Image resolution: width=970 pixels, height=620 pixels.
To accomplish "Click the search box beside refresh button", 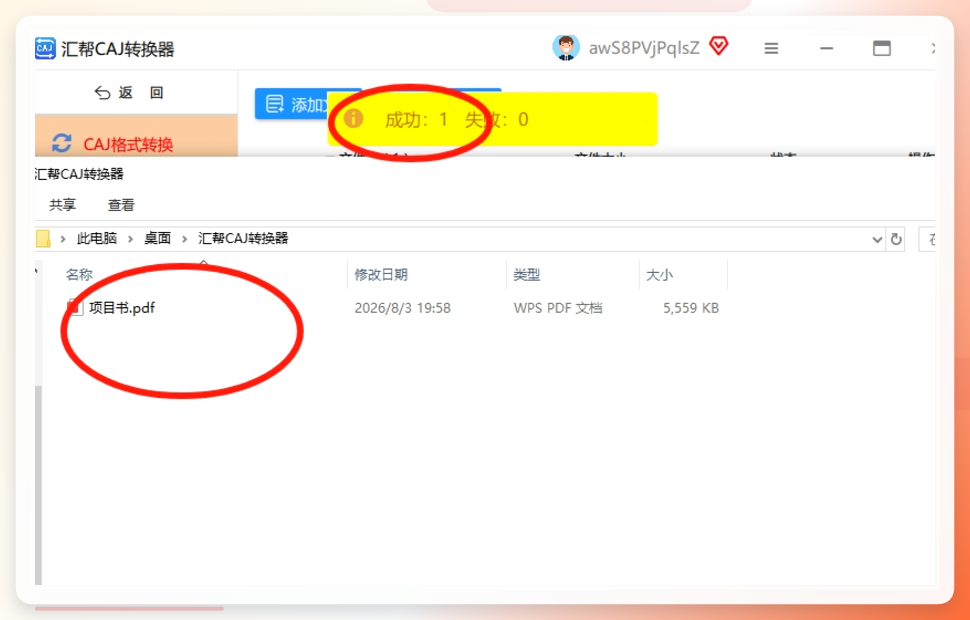I will tap(926, 239).
